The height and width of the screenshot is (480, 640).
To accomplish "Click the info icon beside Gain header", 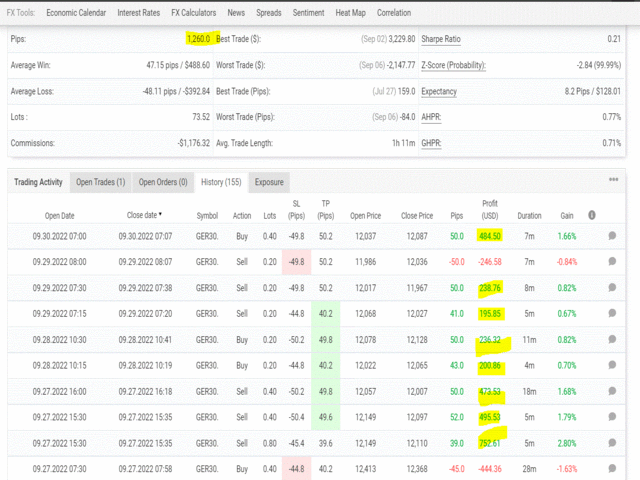I will coord(592,215).
